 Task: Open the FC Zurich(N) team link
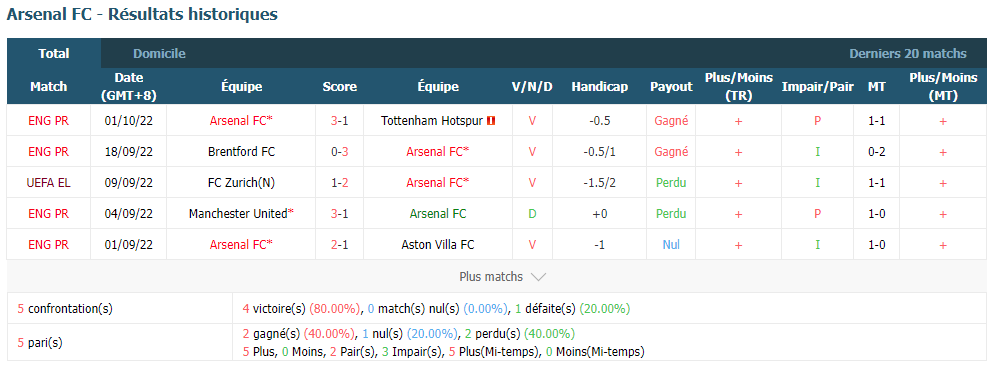pyautogui.click(x=241, y=183)
